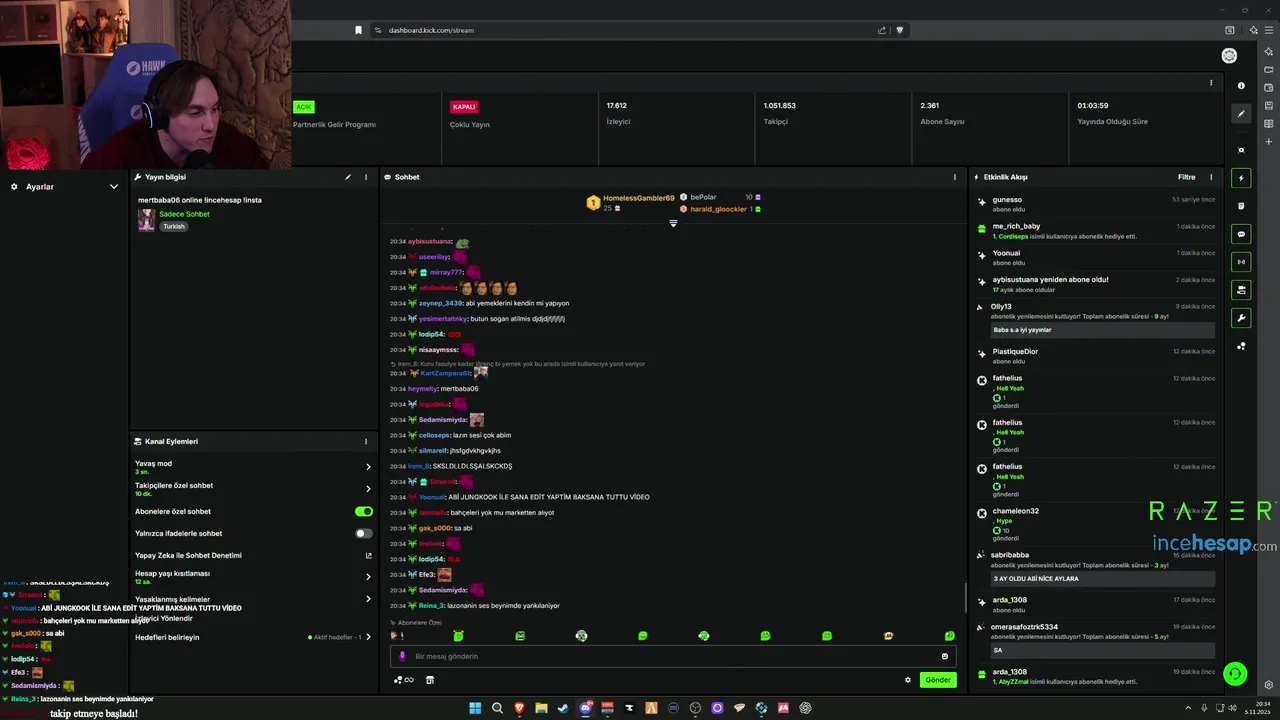
Task: Open HomelessGambler69 top gifter profile
Action: click(x=639, y=198)
